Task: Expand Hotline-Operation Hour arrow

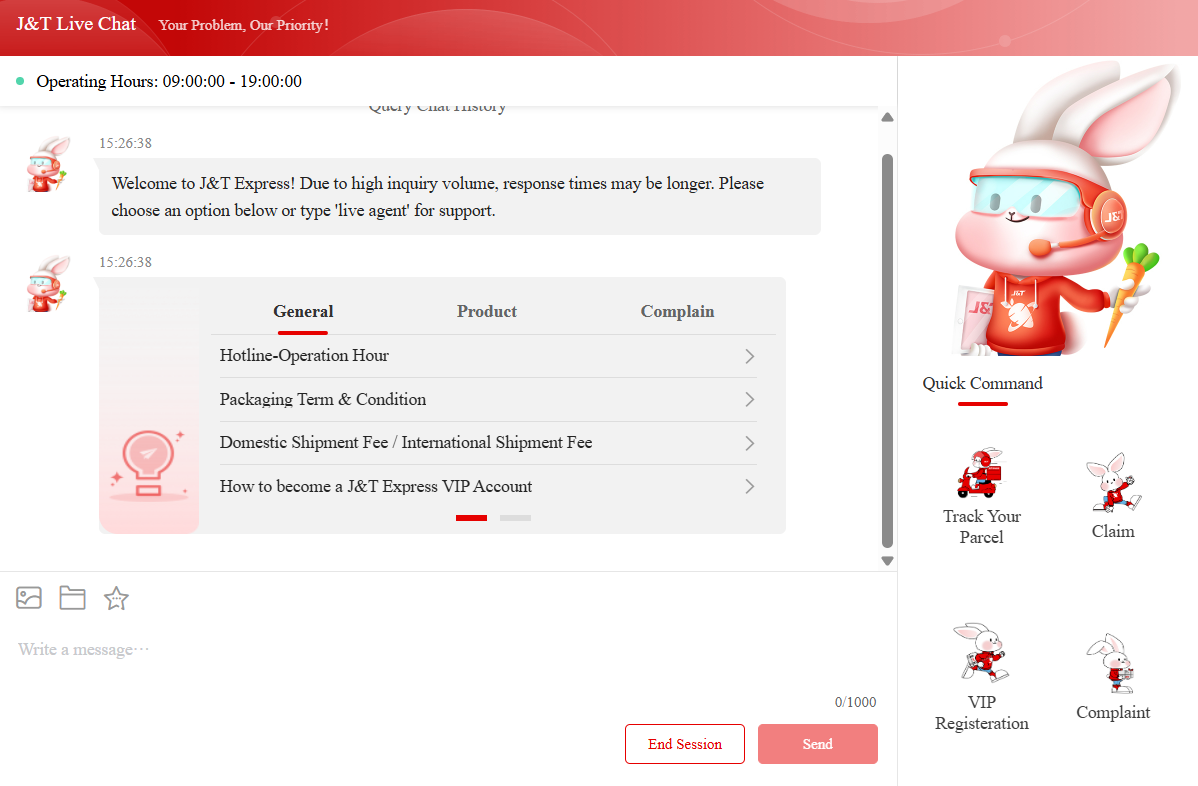Action: (749, 357)
